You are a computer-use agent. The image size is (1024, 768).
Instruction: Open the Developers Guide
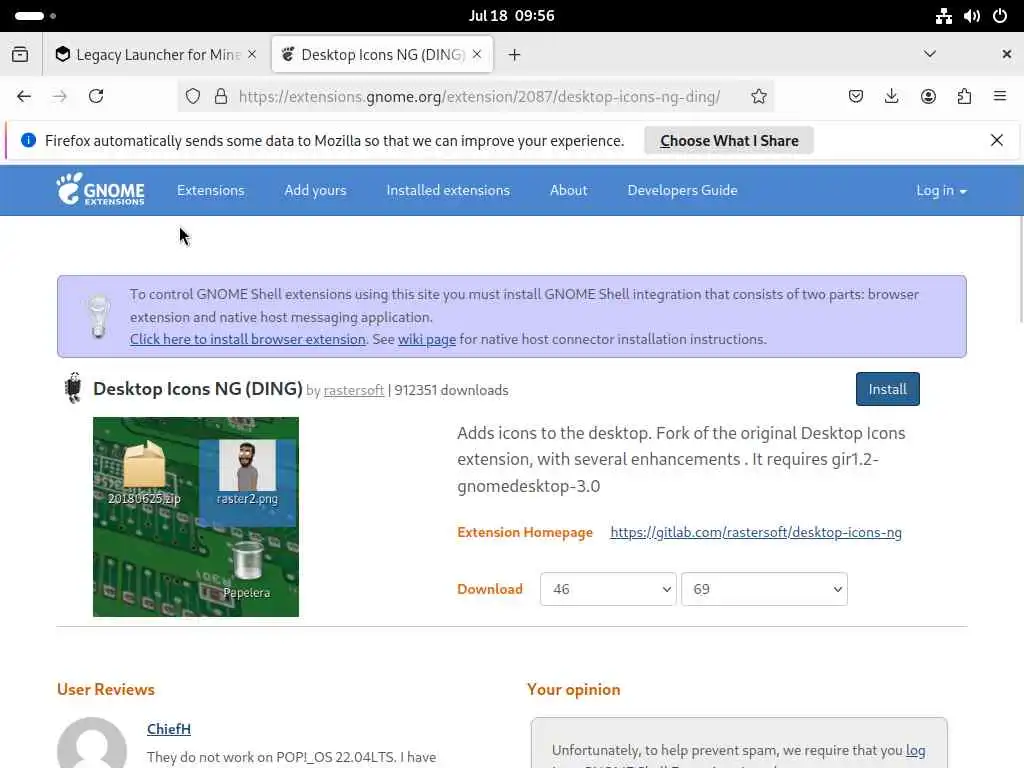pos(682,190)
